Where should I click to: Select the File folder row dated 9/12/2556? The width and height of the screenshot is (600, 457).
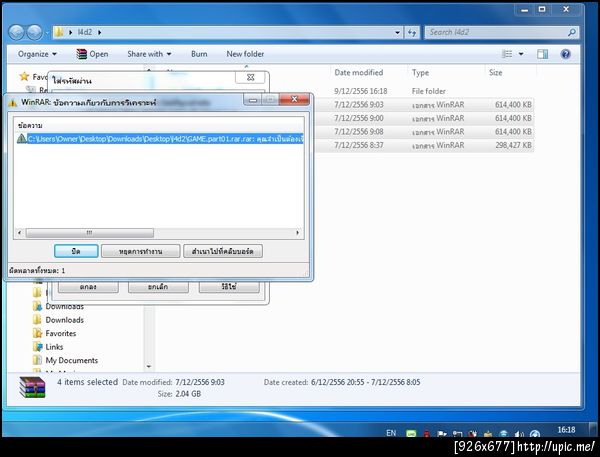point(423,91)
